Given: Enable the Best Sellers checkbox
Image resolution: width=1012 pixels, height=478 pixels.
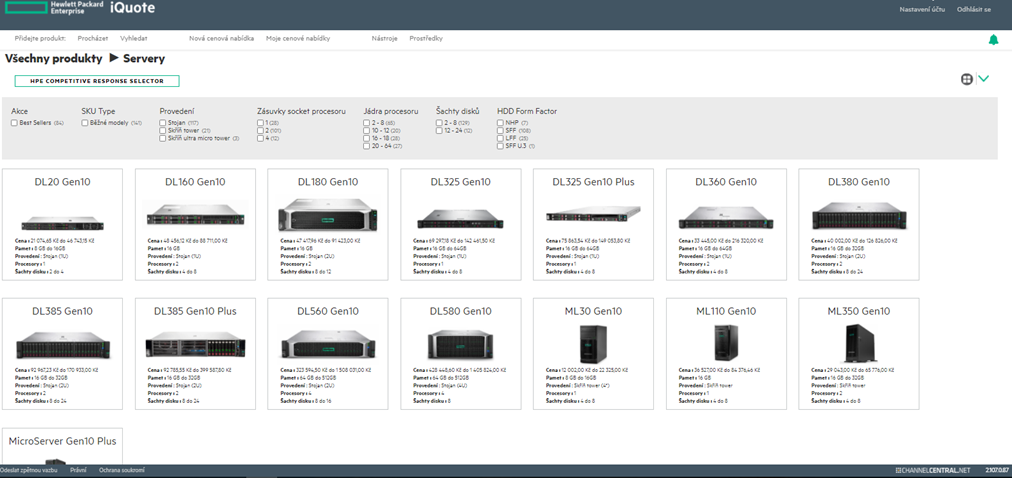Looking at the screenshot, I should (x=15, y=123).
